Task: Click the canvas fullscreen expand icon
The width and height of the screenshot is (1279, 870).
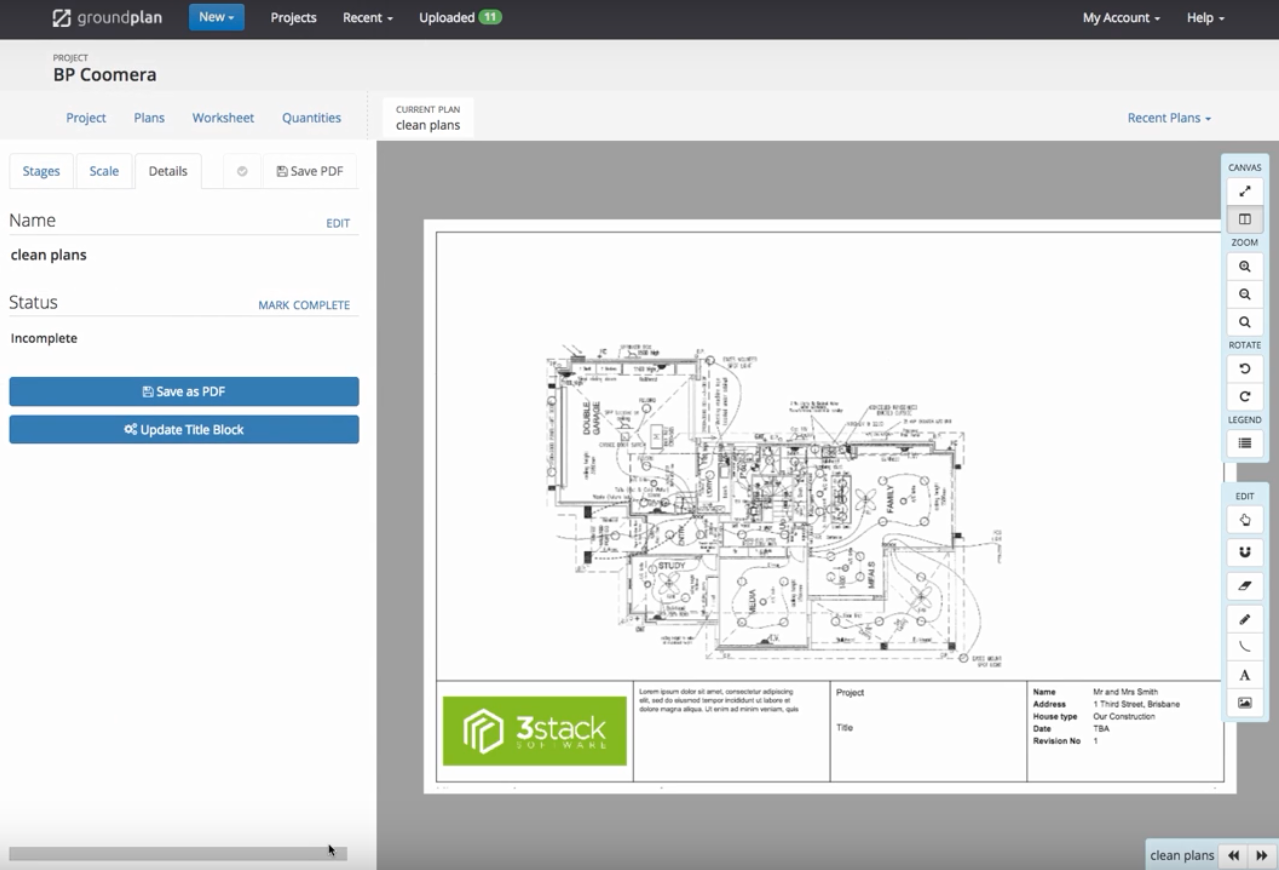Action: coord(1245,191)
